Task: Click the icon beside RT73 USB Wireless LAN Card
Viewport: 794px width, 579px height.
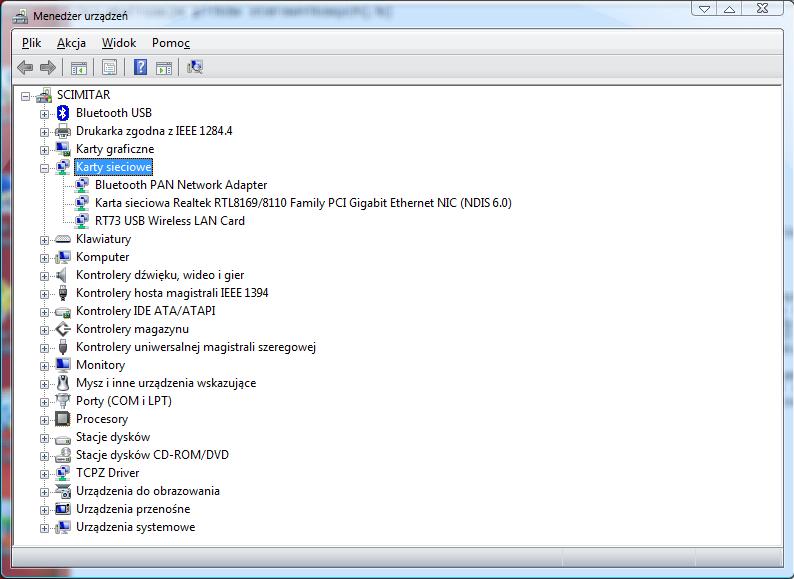Action: pyautogui.click(x=82, y=221)
